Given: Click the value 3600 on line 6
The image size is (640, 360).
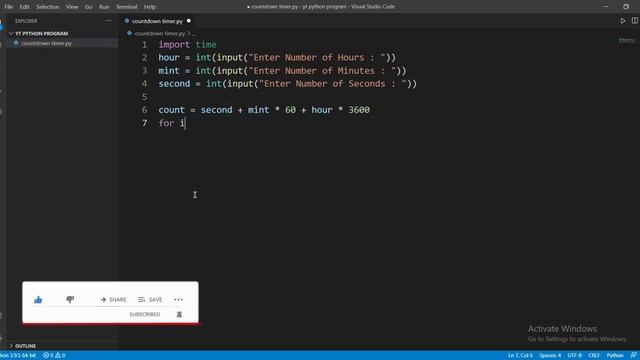Looking at the screenshot, I should coord(359,110).
